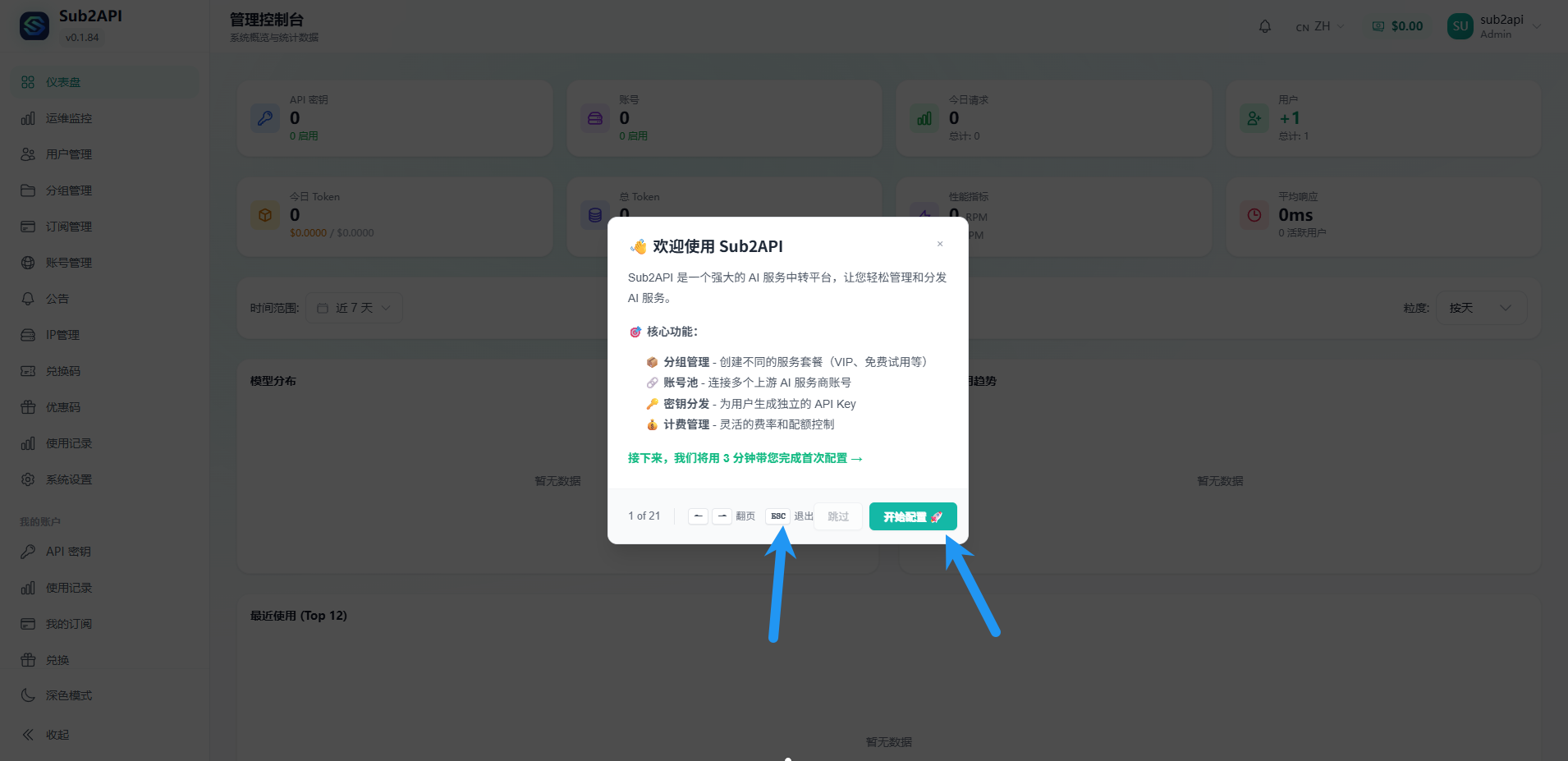Select the 用户管理 user management icon
This screenshot has height=761, width=1568.
[x=30, y=154]
